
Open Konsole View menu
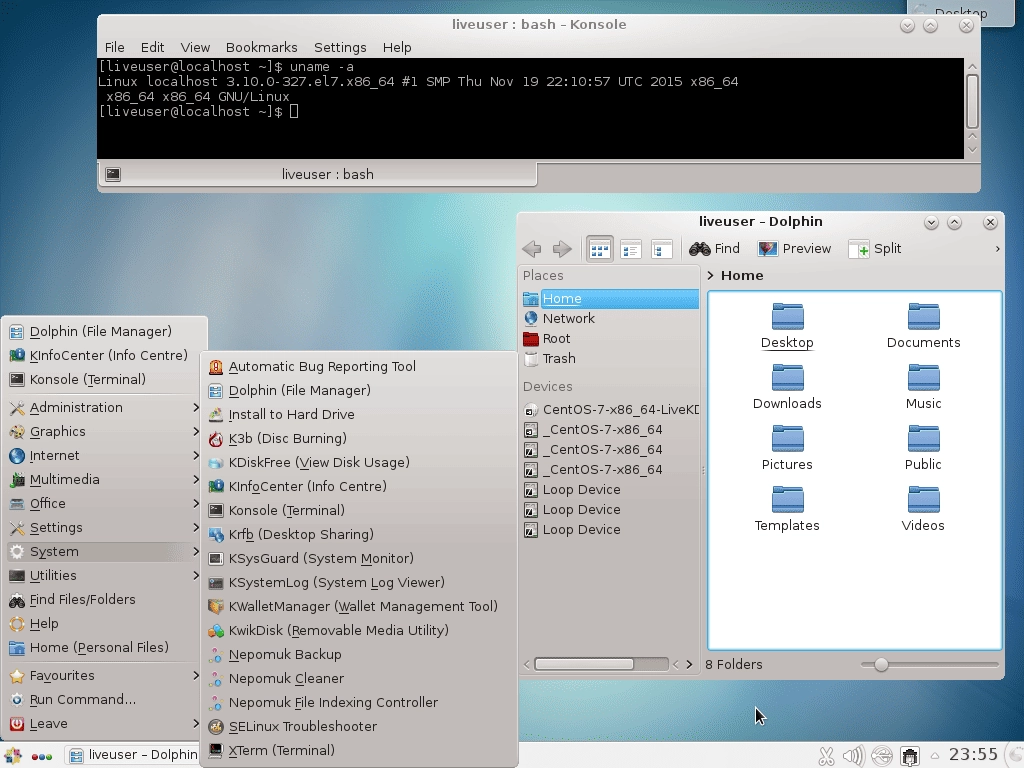click(195, 48)
